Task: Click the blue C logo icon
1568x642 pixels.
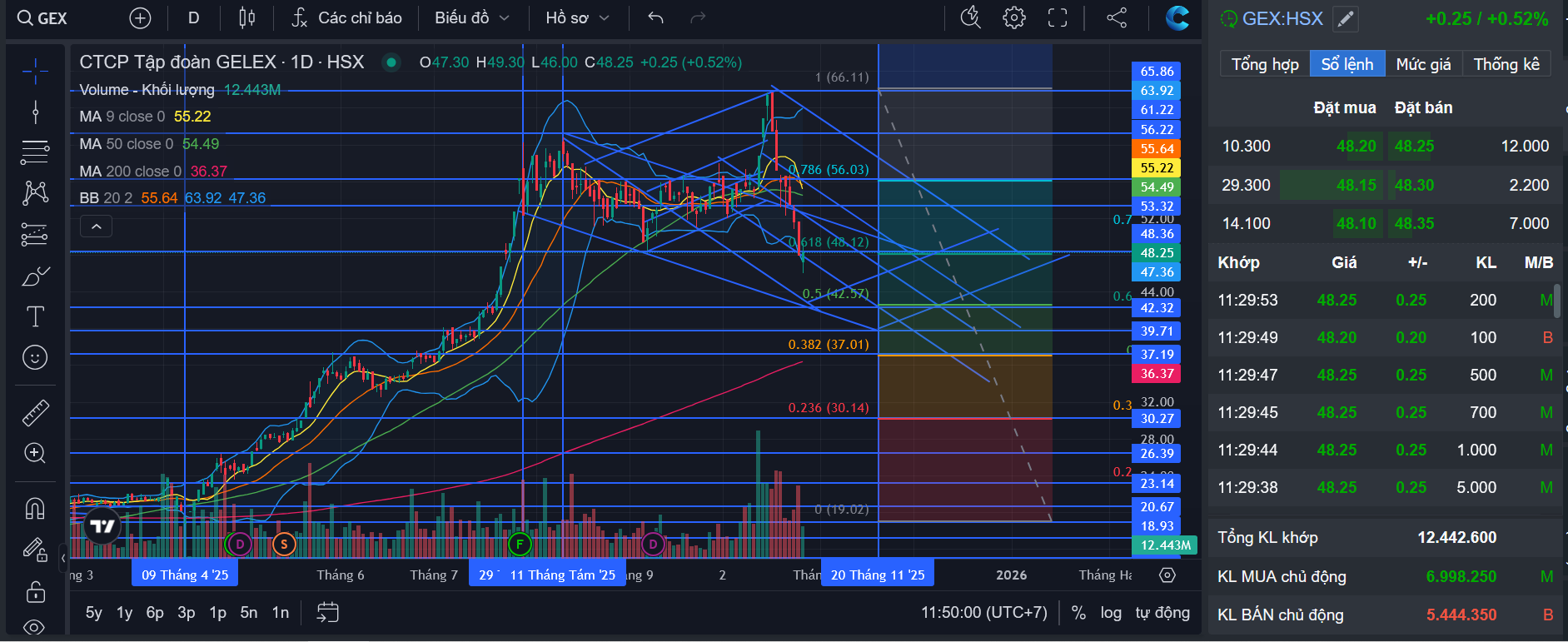Action: coord(1177,17)
